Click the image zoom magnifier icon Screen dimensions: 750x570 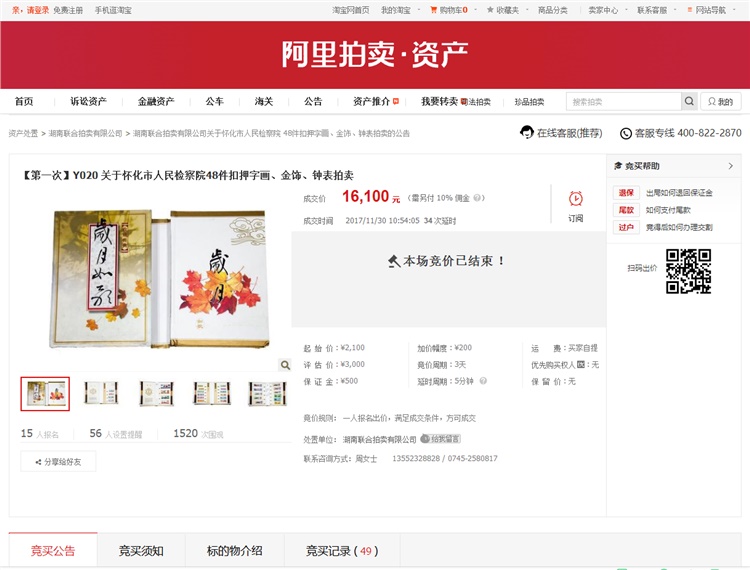tap(285, 365)
